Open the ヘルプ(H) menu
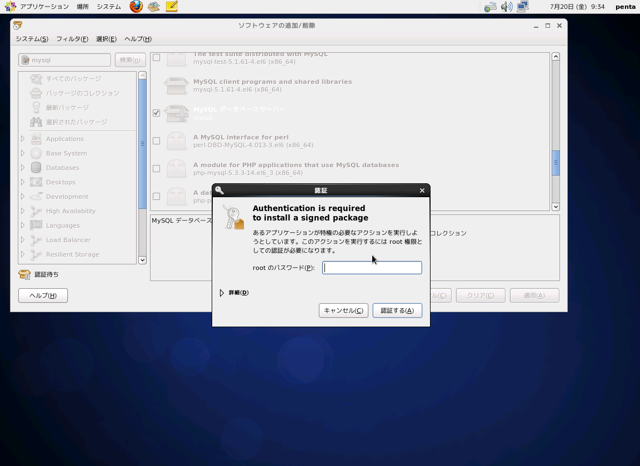Image resolution: width=640 pixels, height=466 pixels. [138, 39]
